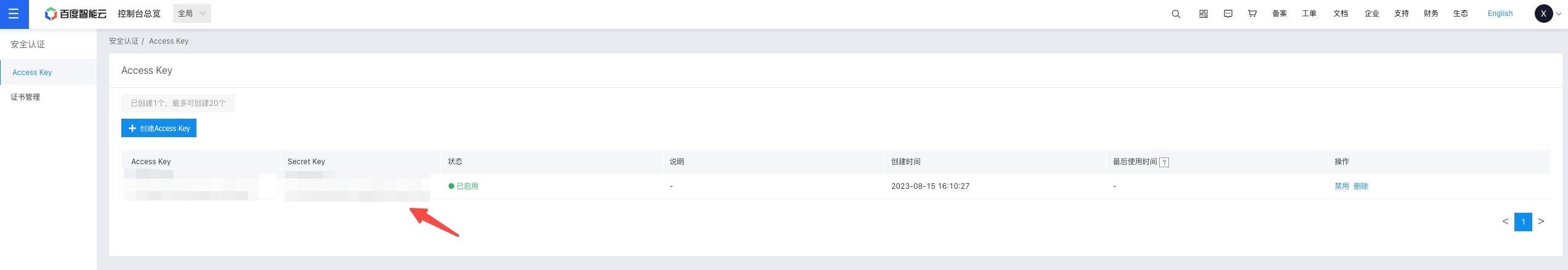The image size is (1568, 270).
Task: Open the search magnifier icon
Action: (x=1176, y=14)
